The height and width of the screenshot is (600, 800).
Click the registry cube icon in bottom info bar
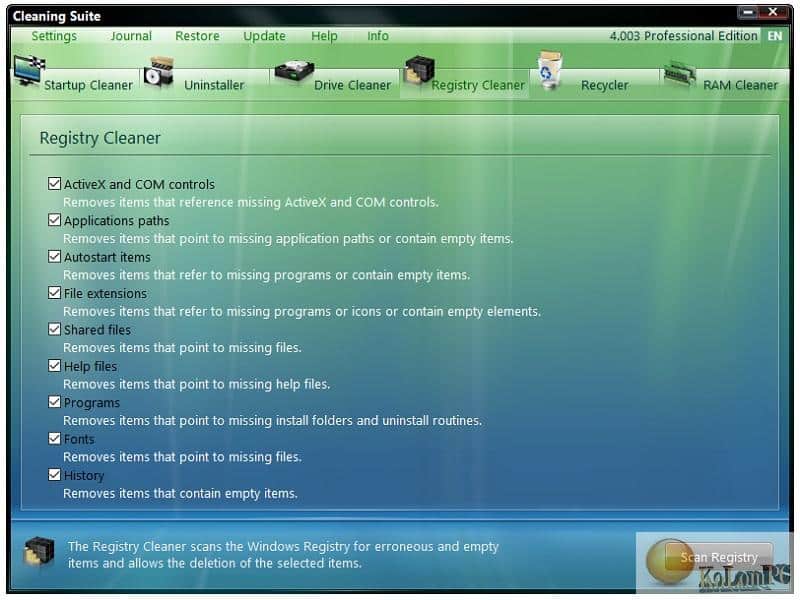pos(39,552)
